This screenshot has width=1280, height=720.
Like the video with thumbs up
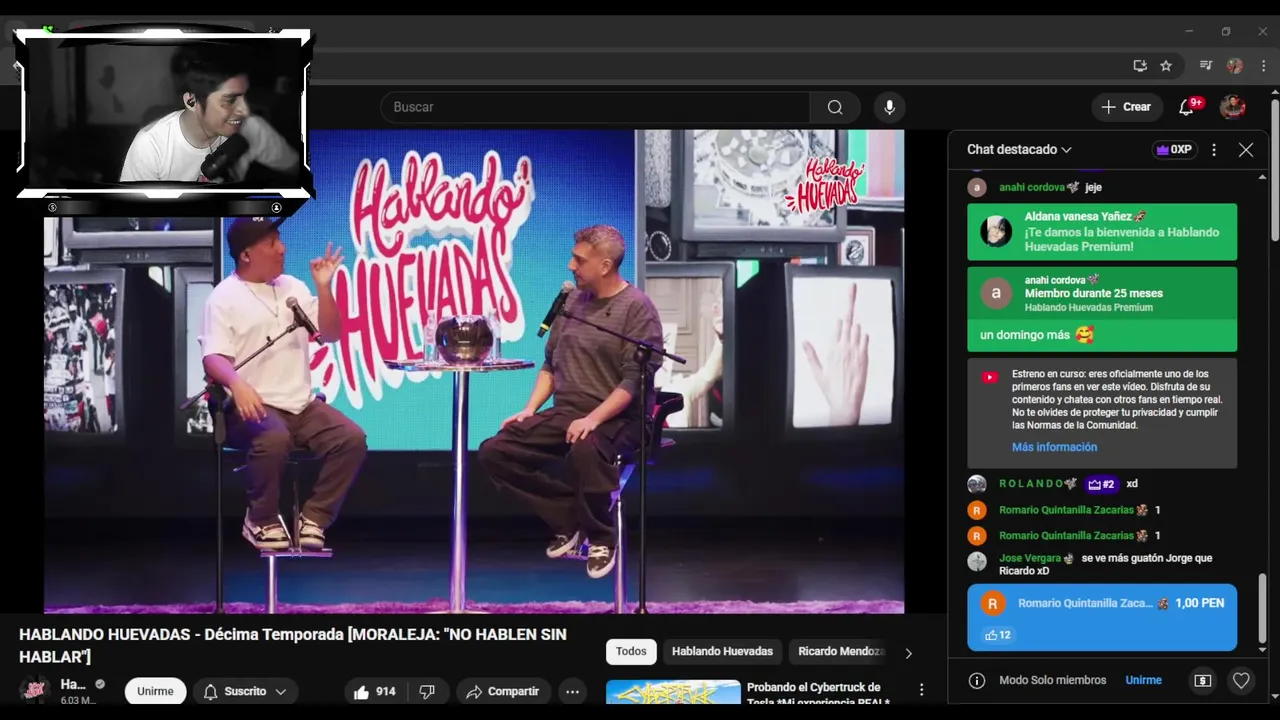pos(375,691)
